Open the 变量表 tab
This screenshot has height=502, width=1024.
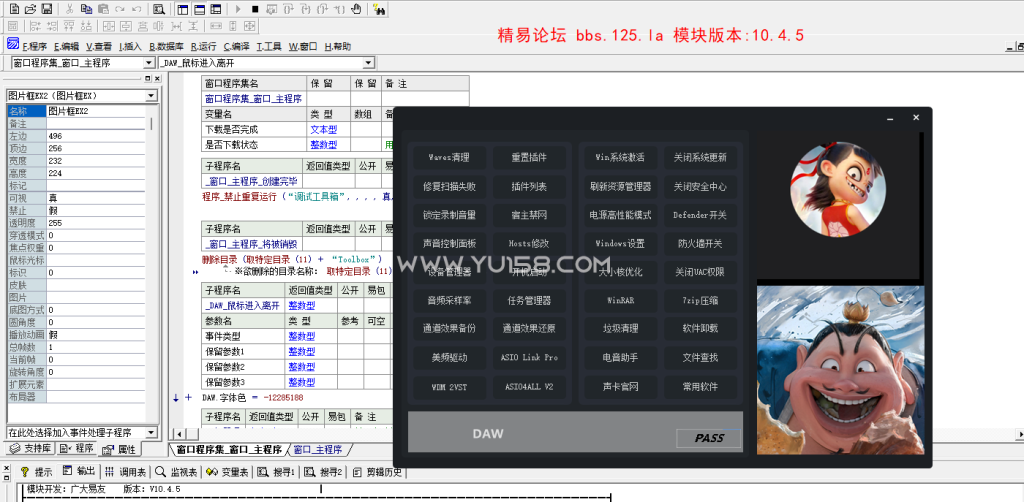click(x=225, y=471)
